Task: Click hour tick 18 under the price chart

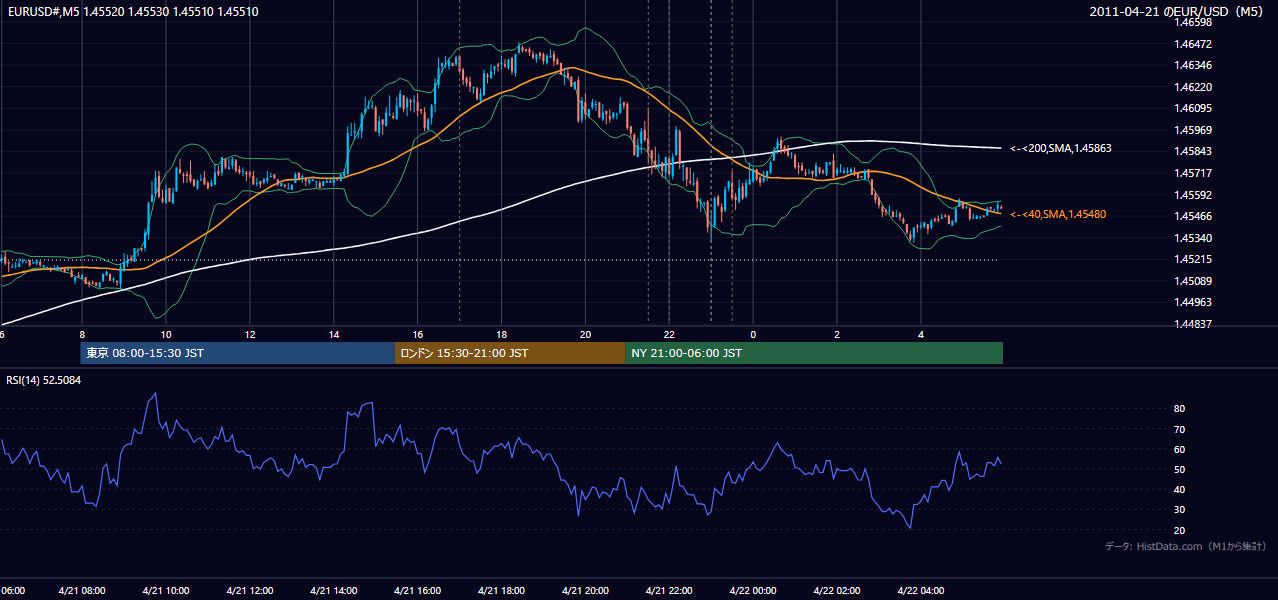Action: pos(502,334)
